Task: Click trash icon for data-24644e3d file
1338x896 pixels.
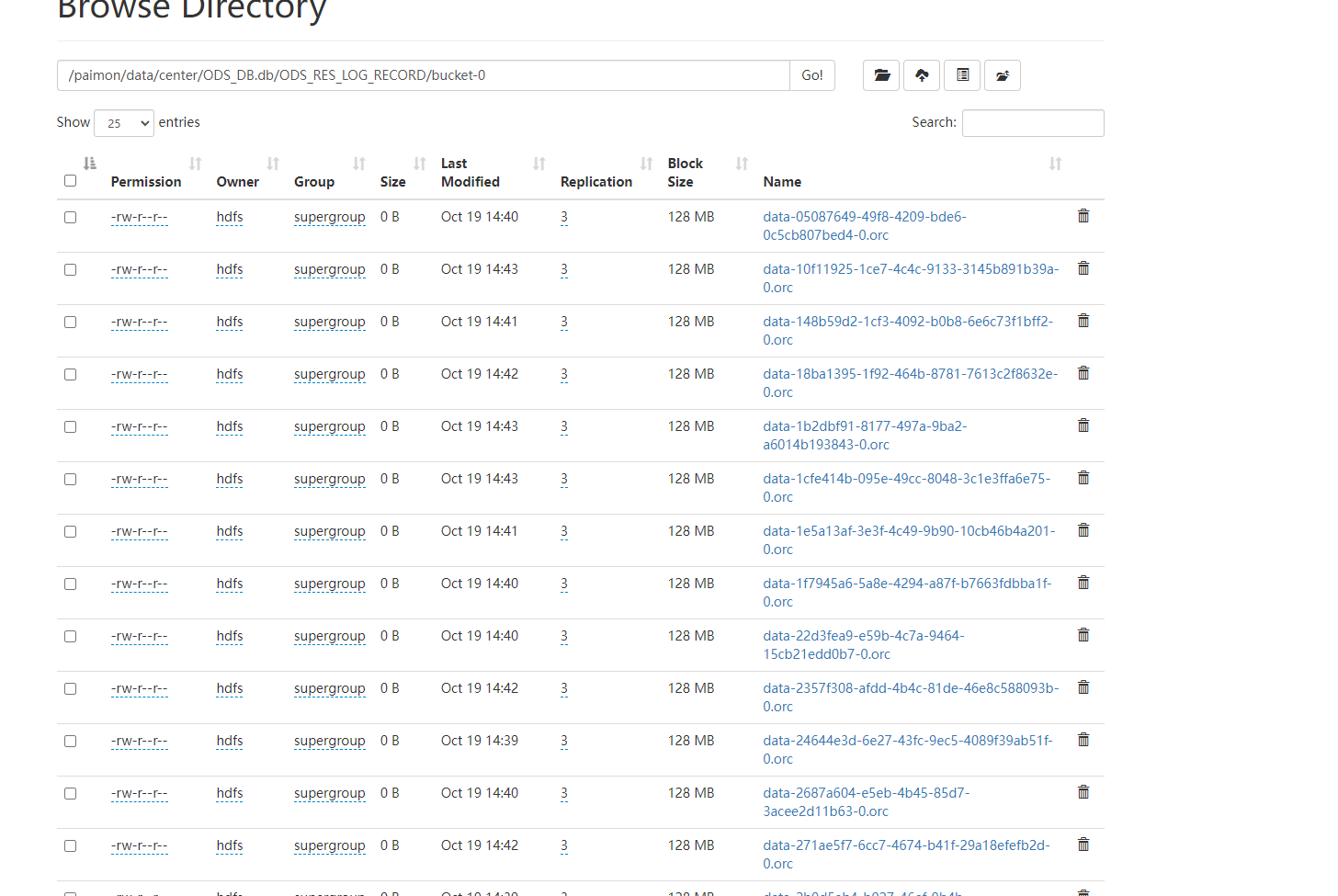Action: click(x=1083, y=740)
